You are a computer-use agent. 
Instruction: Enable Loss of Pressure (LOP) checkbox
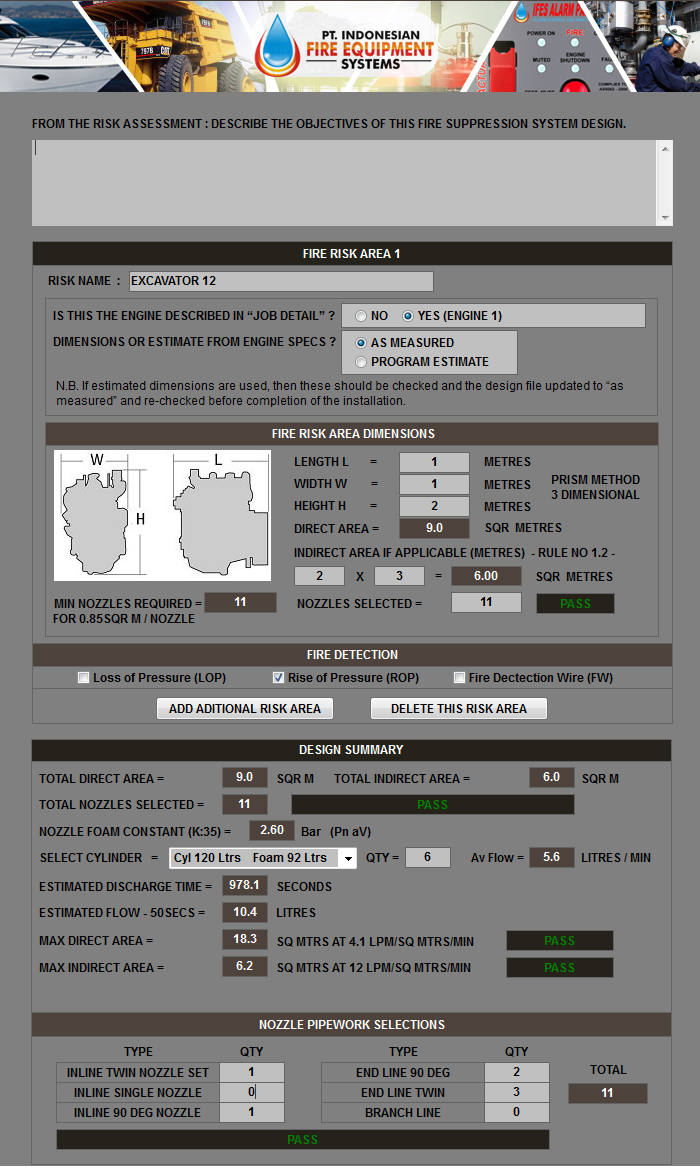[84, 678]
